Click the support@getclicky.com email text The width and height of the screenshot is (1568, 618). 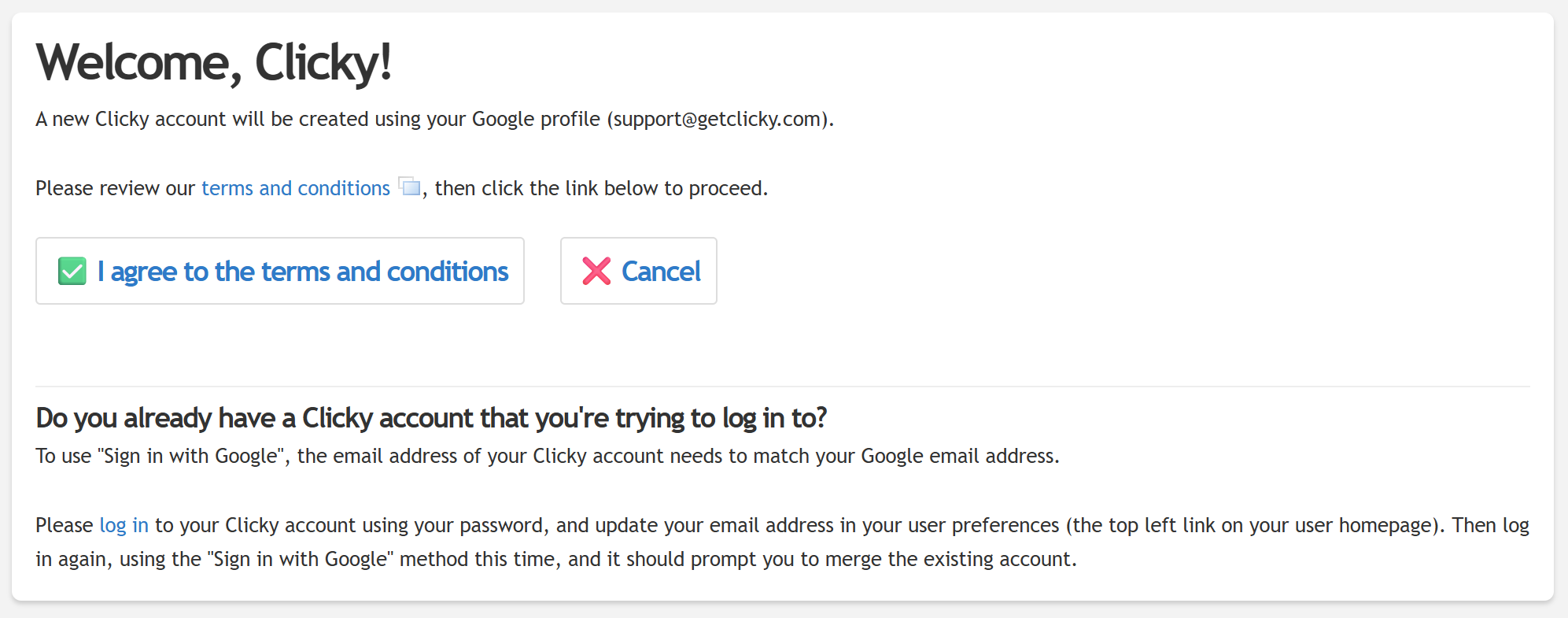718,119
